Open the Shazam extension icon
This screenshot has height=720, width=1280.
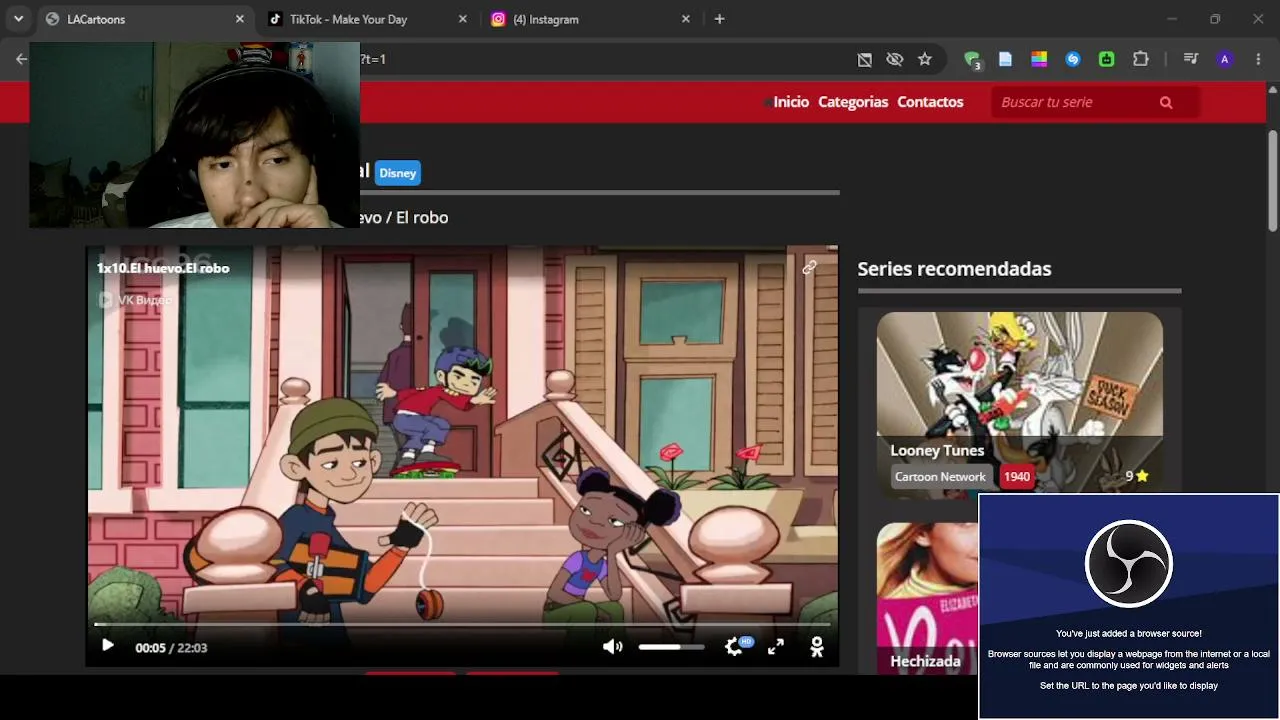coord(1073,59)
